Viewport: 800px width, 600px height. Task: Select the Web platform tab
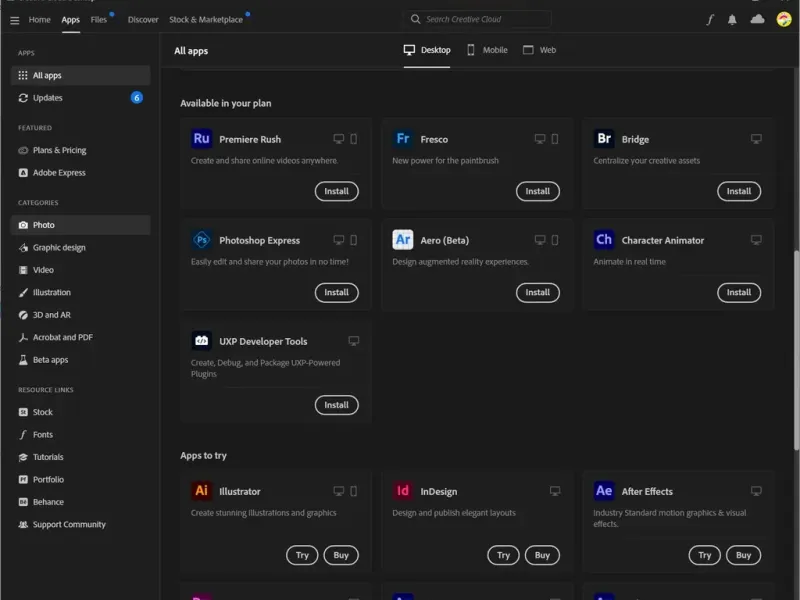(539, 50)
